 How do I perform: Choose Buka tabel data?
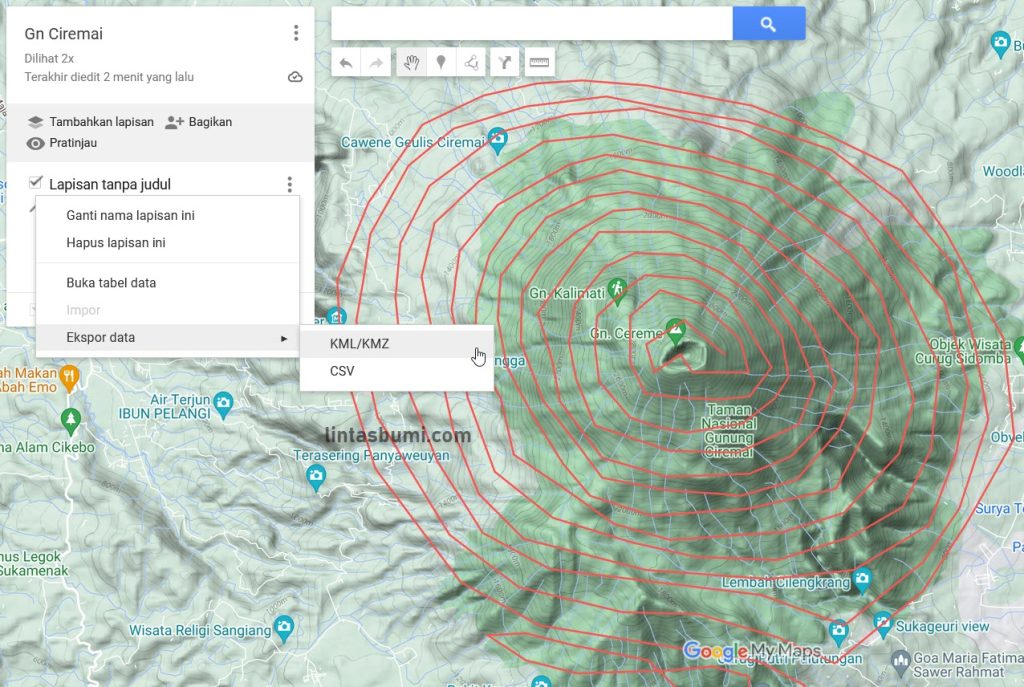168,283
